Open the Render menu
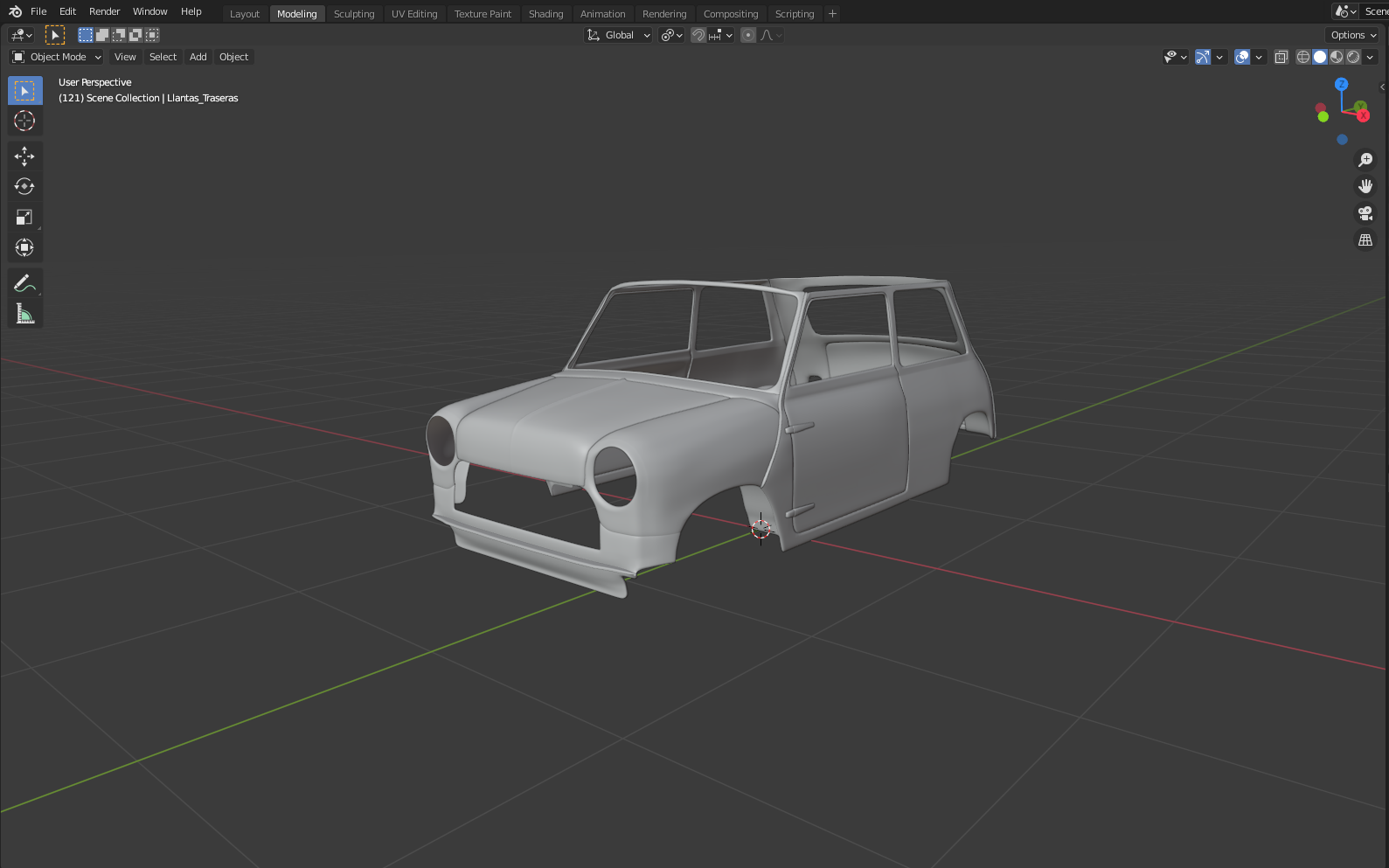The width and height of the screenshot is (1389, 868). (104, 11)
